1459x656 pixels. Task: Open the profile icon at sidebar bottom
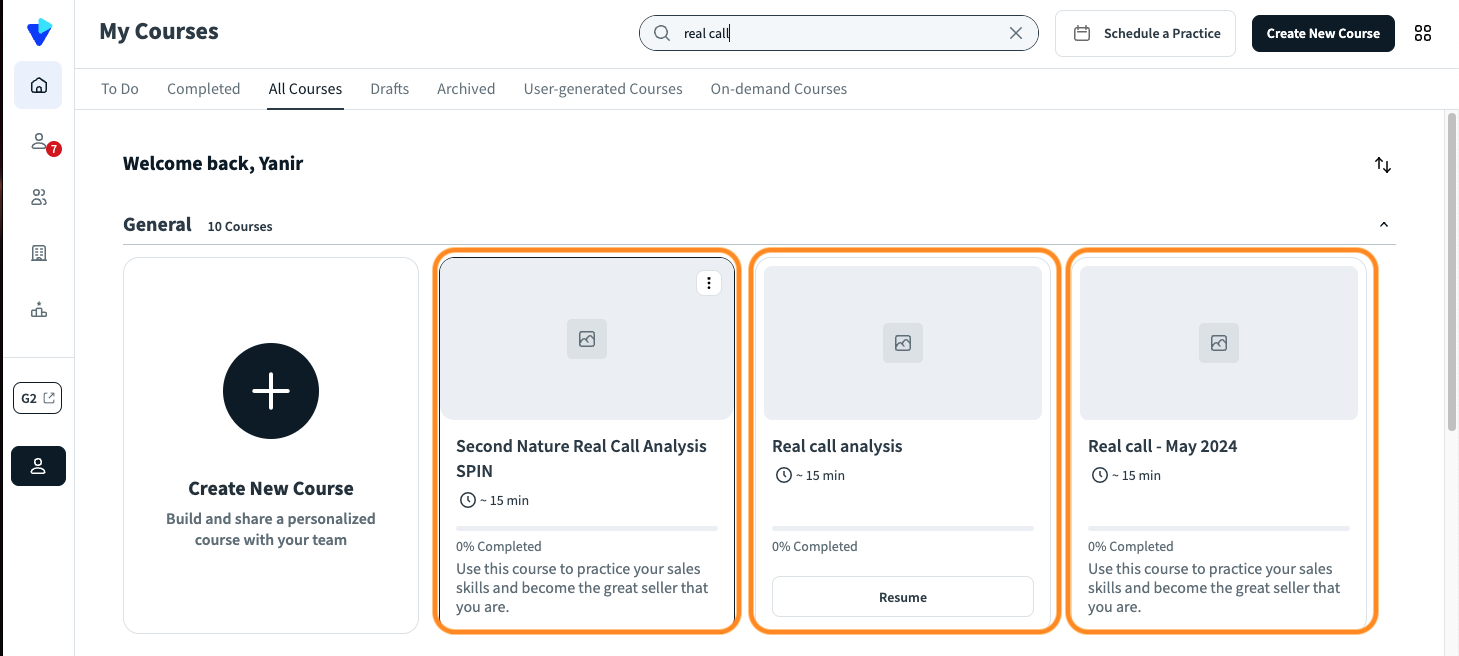click(x=38, y=466)
